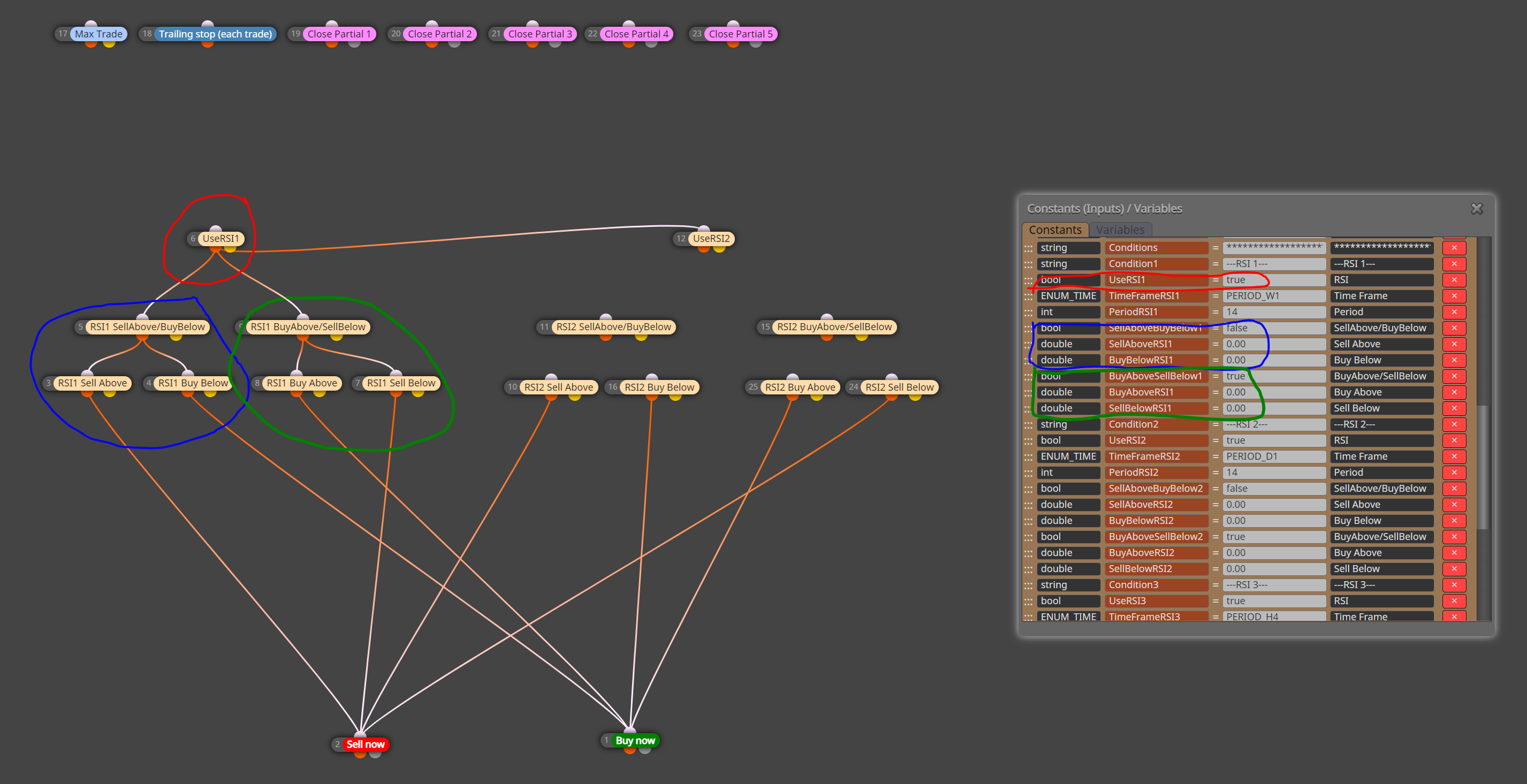Delete the UseRSI1 constant row
1527x784 pixels.
[x=1454, y=280]
